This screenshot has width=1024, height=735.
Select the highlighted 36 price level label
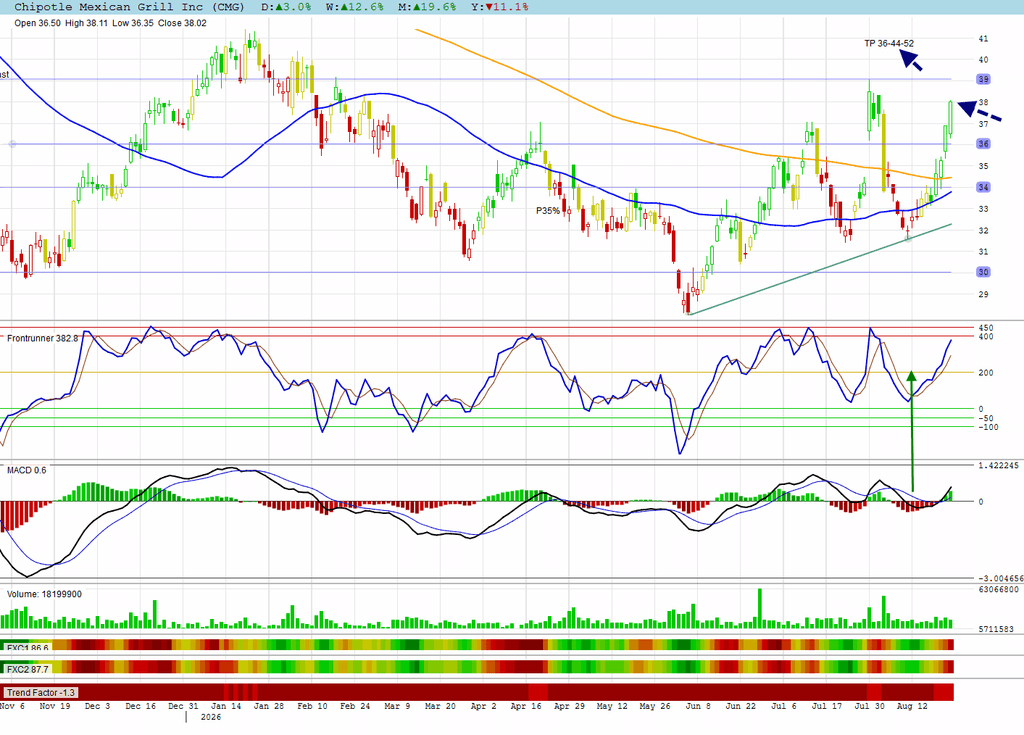[983, 144]
